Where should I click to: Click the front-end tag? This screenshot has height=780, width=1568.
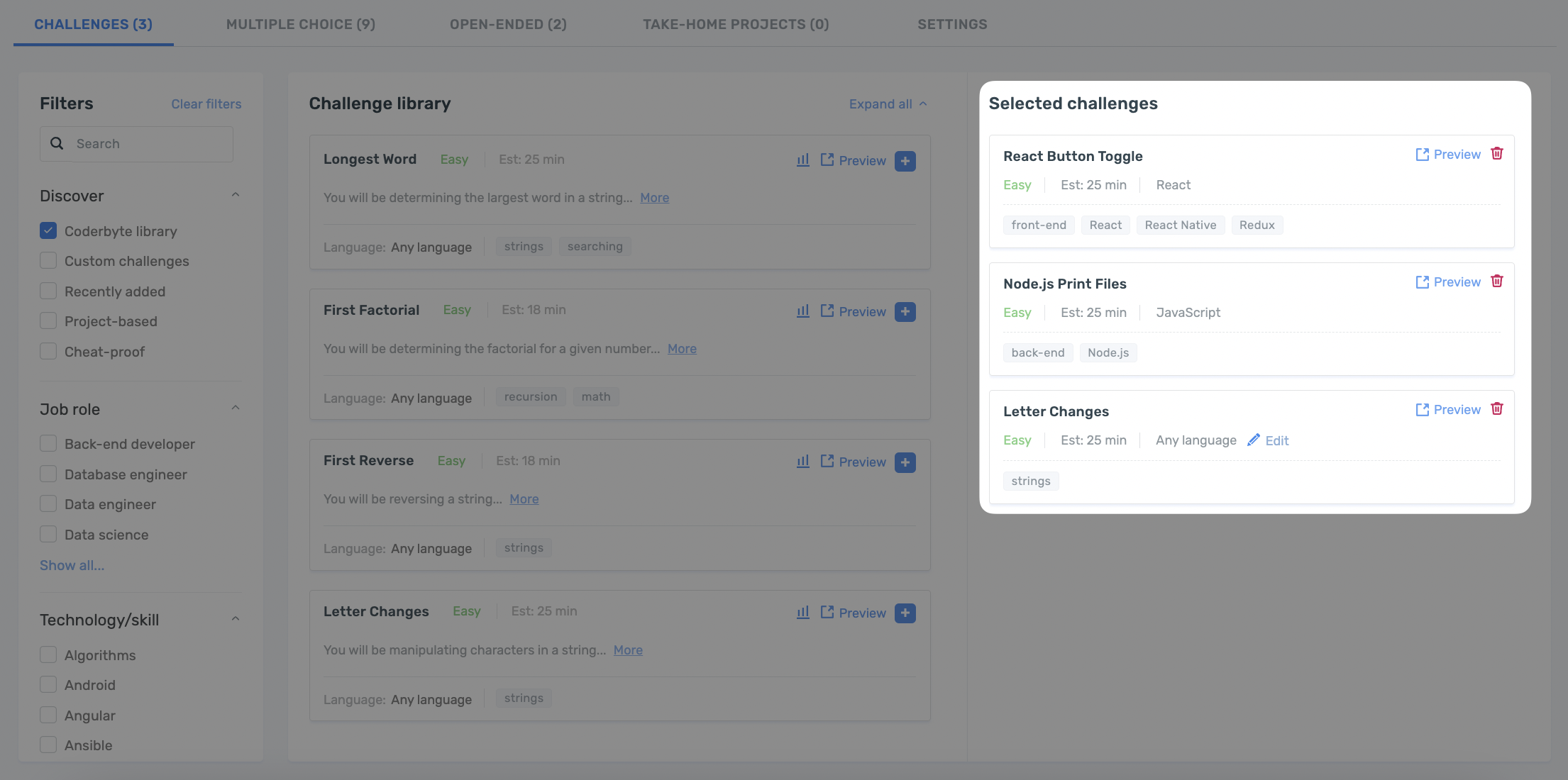coord(1039,225)
